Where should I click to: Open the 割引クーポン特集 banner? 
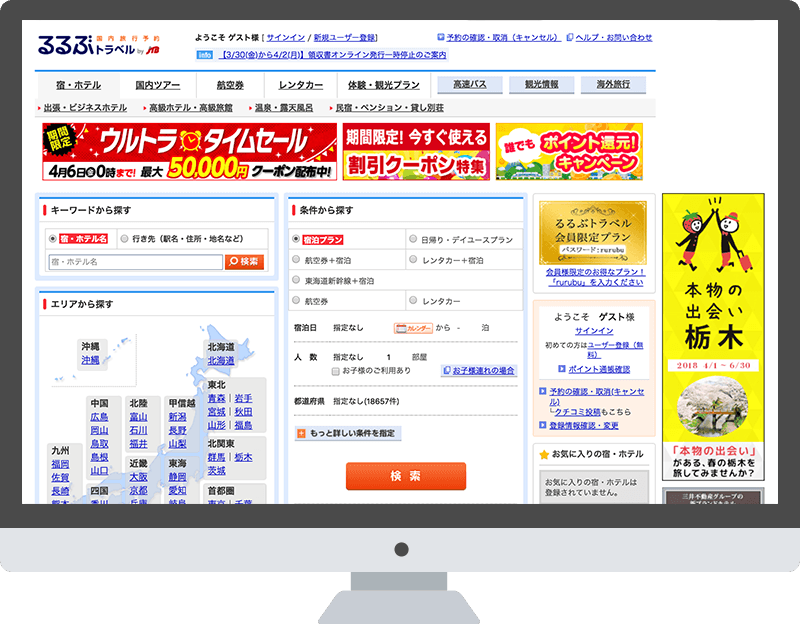[x=416, y=151]
